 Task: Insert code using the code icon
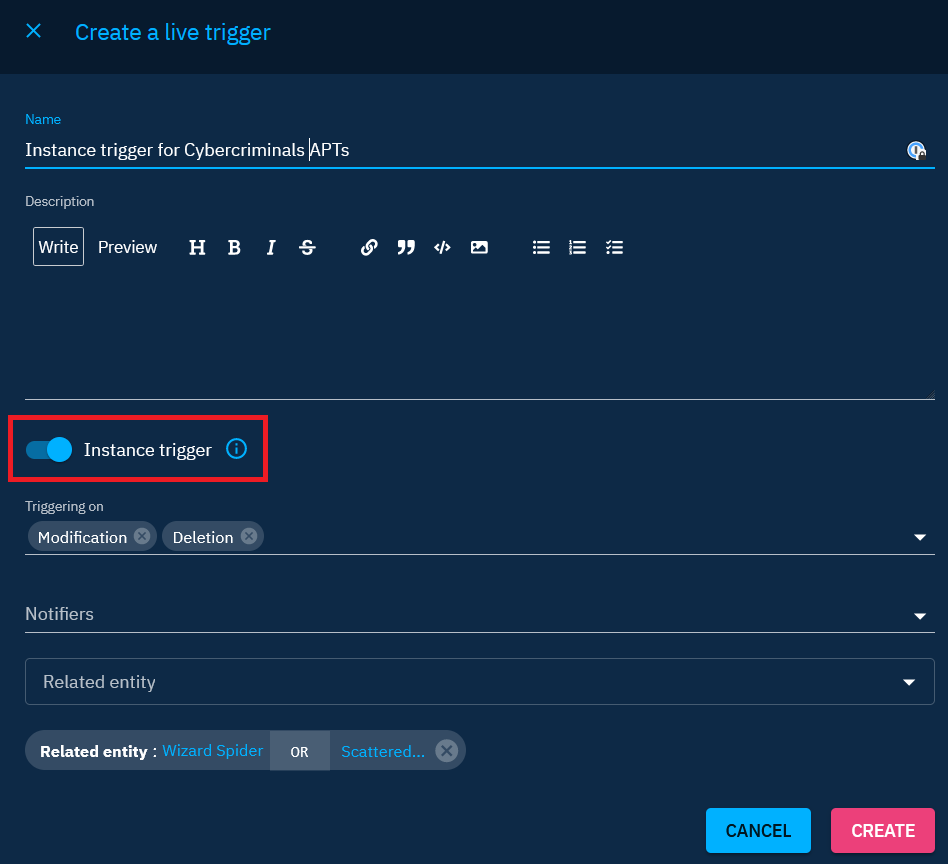pos(442,247)
